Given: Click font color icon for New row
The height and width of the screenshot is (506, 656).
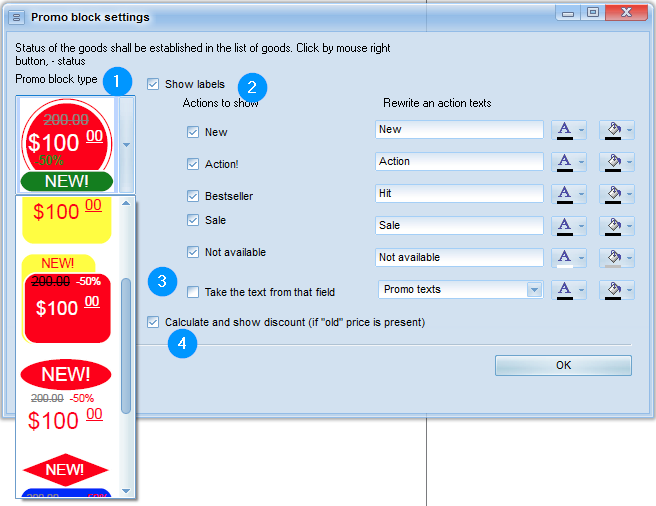Looking at the screenshot, I should (564, 130).
